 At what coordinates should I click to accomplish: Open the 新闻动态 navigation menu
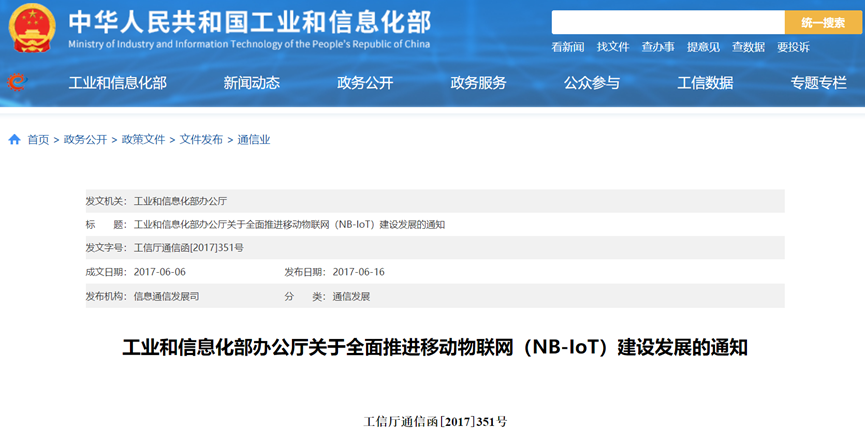[x=251, y=83]
